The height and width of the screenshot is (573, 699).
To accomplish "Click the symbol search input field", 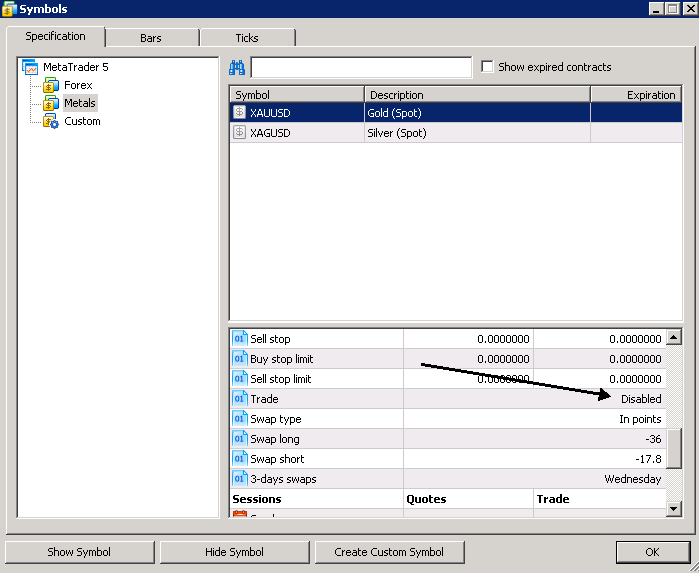I will pyautogui.click(x=362, y=67).
